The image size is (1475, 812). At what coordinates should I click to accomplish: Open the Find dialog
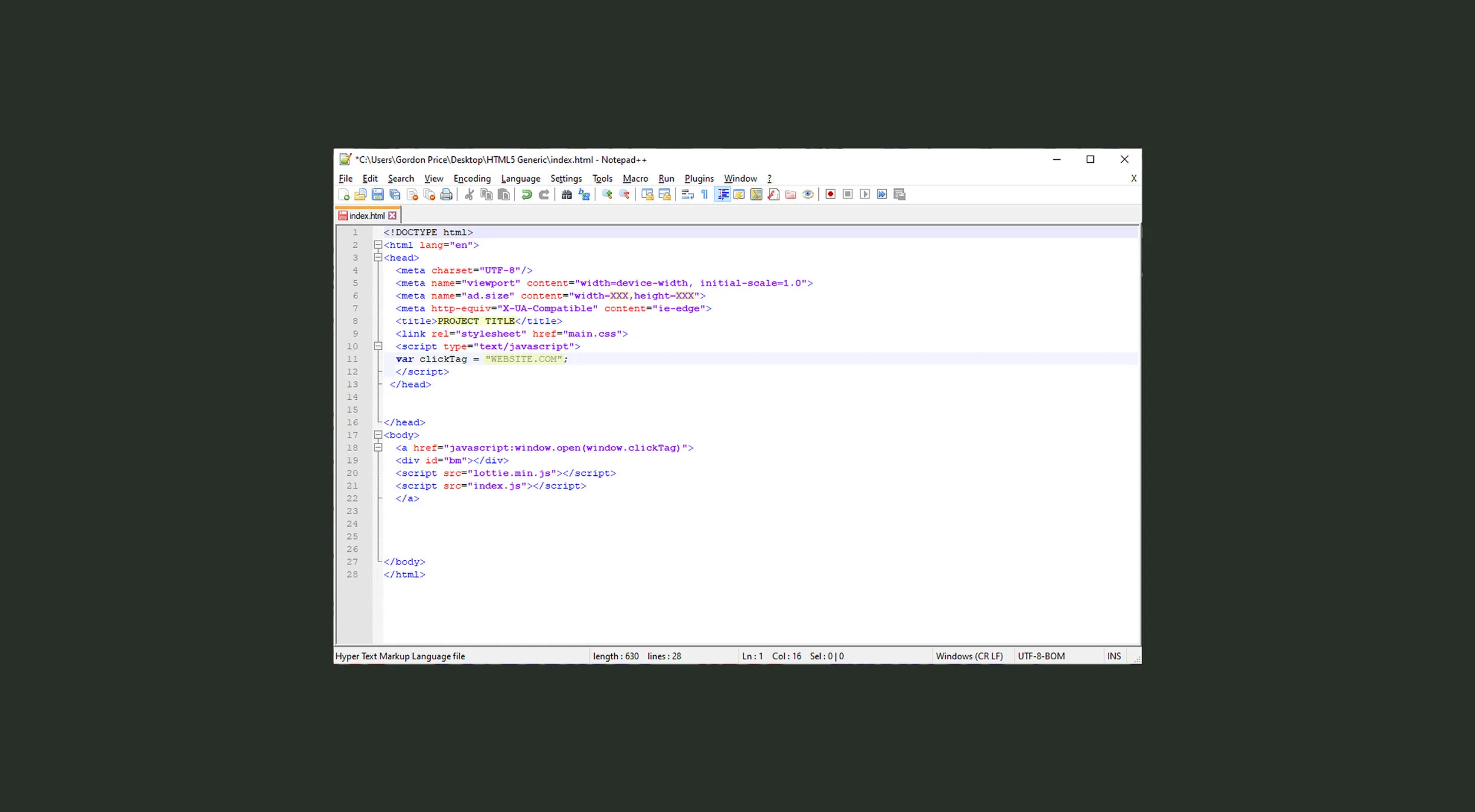[x=567, y=194]
